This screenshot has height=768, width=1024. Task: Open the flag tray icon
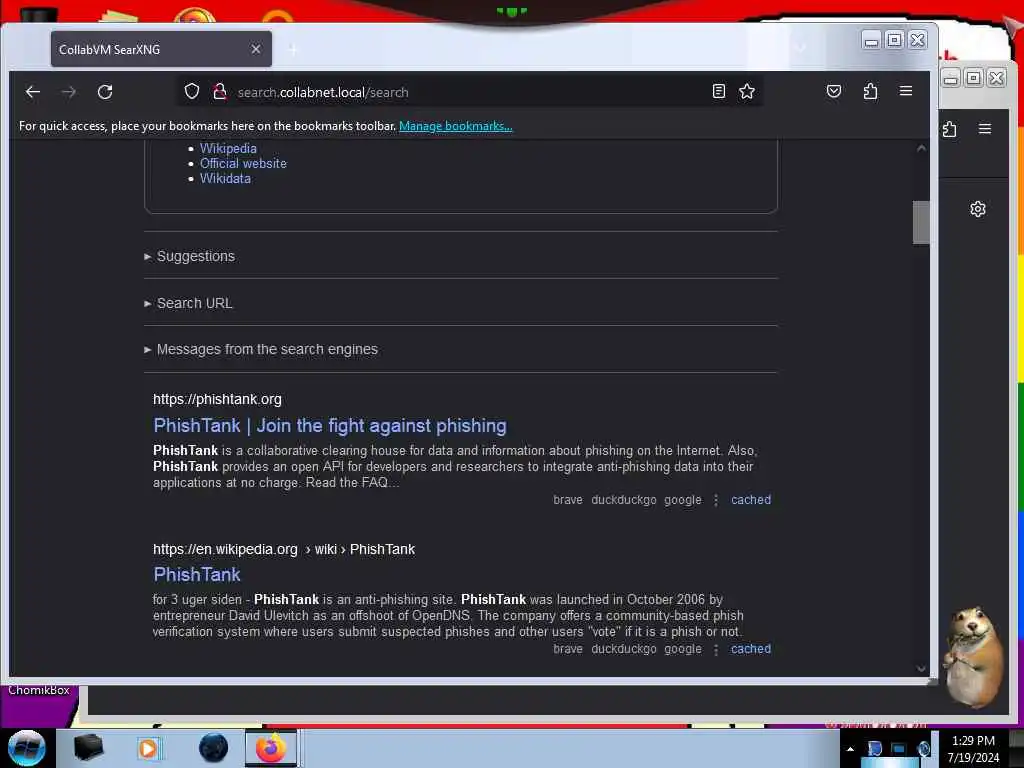click(874, 749)
